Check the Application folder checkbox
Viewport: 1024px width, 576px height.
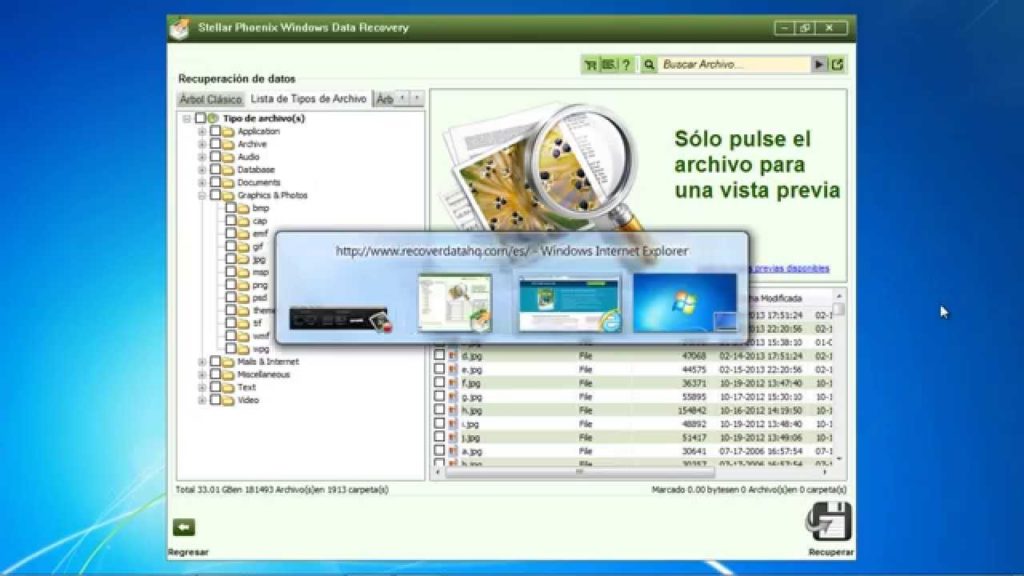pos(215,131)
